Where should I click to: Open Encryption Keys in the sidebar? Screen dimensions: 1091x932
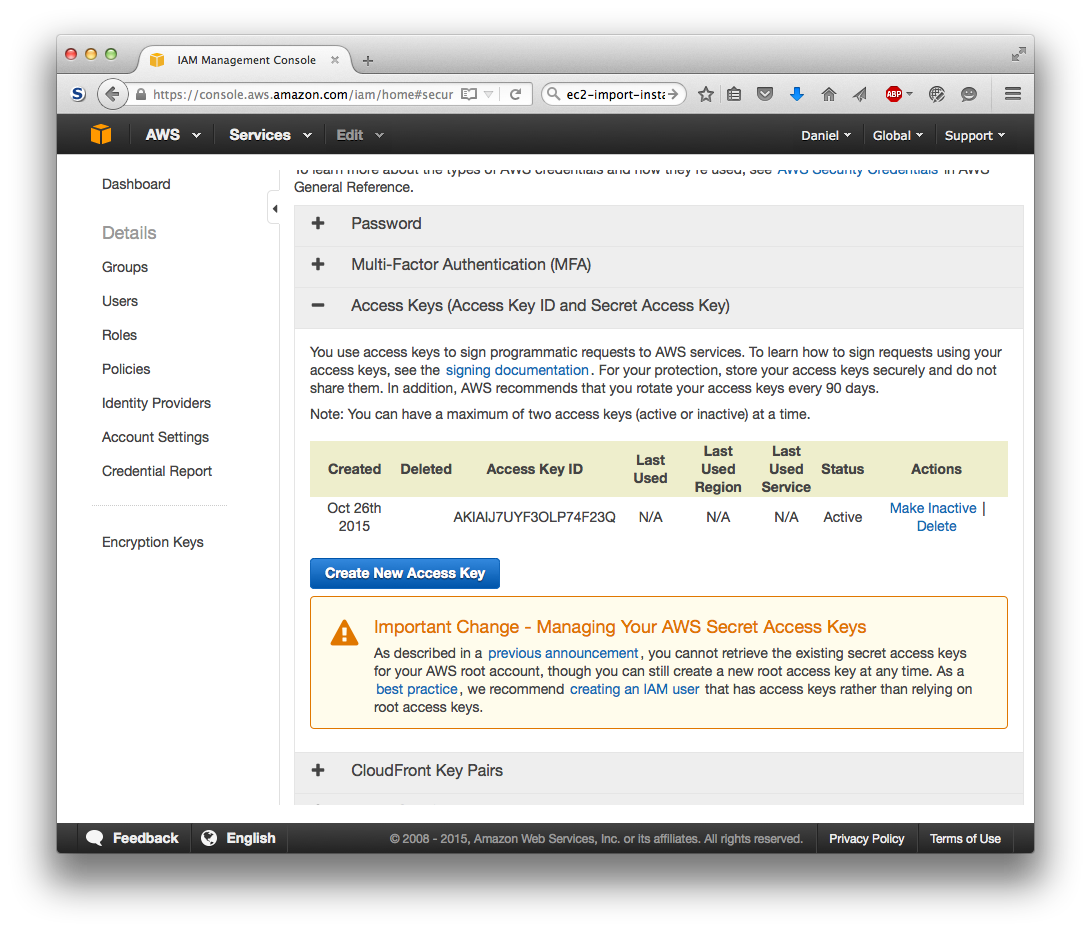tap(152, 542)
